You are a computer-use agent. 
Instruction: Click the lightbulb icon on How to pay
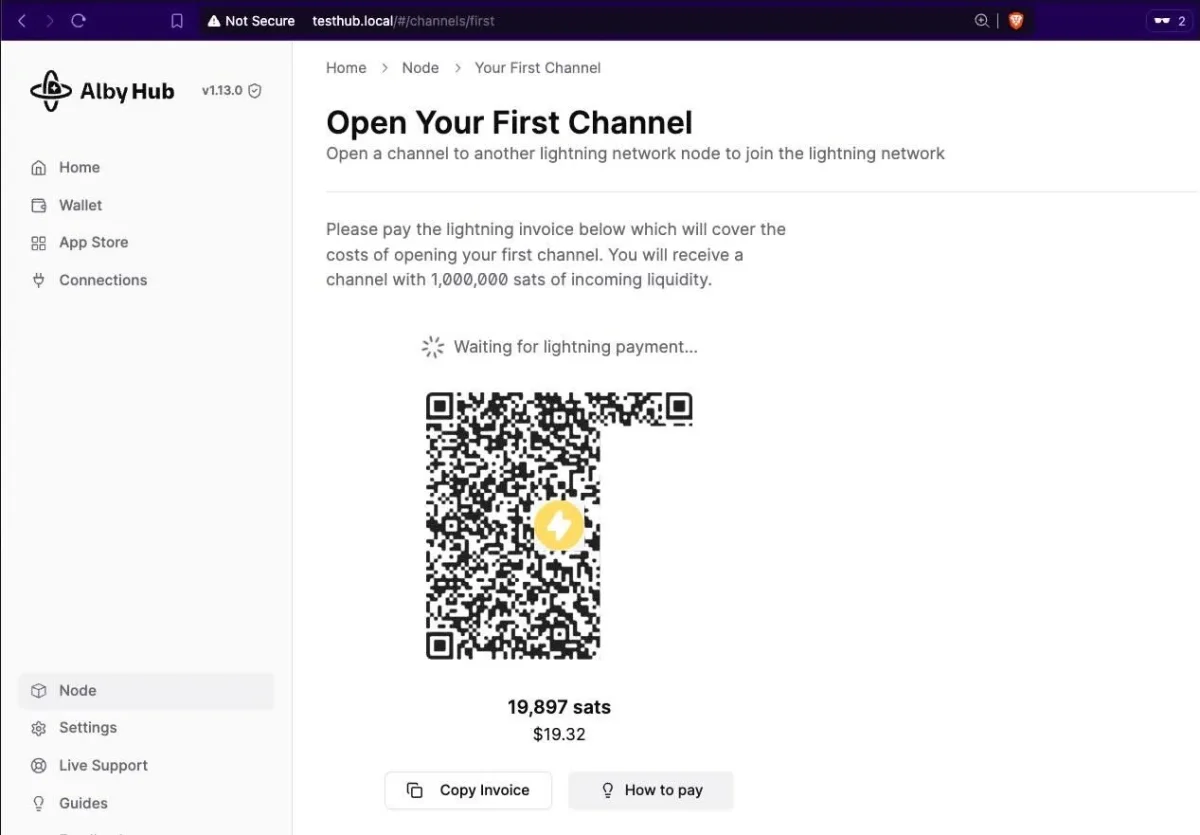click(606, 790)
